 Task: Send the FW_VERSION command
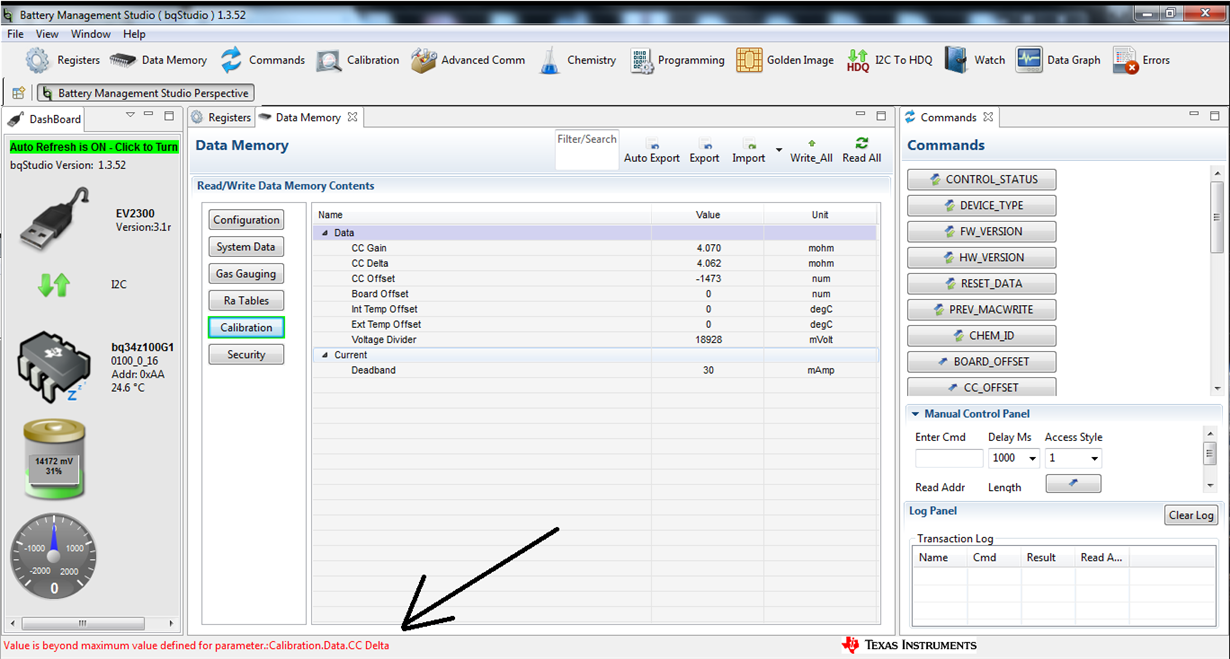982,232
